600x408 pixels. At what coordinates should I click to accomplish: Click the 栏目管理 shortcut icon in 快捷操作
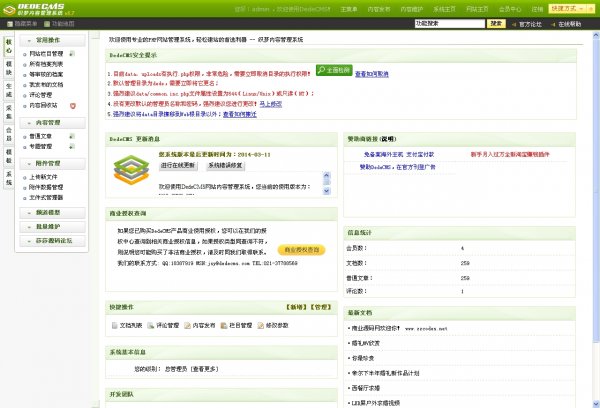tap(224, 325)
